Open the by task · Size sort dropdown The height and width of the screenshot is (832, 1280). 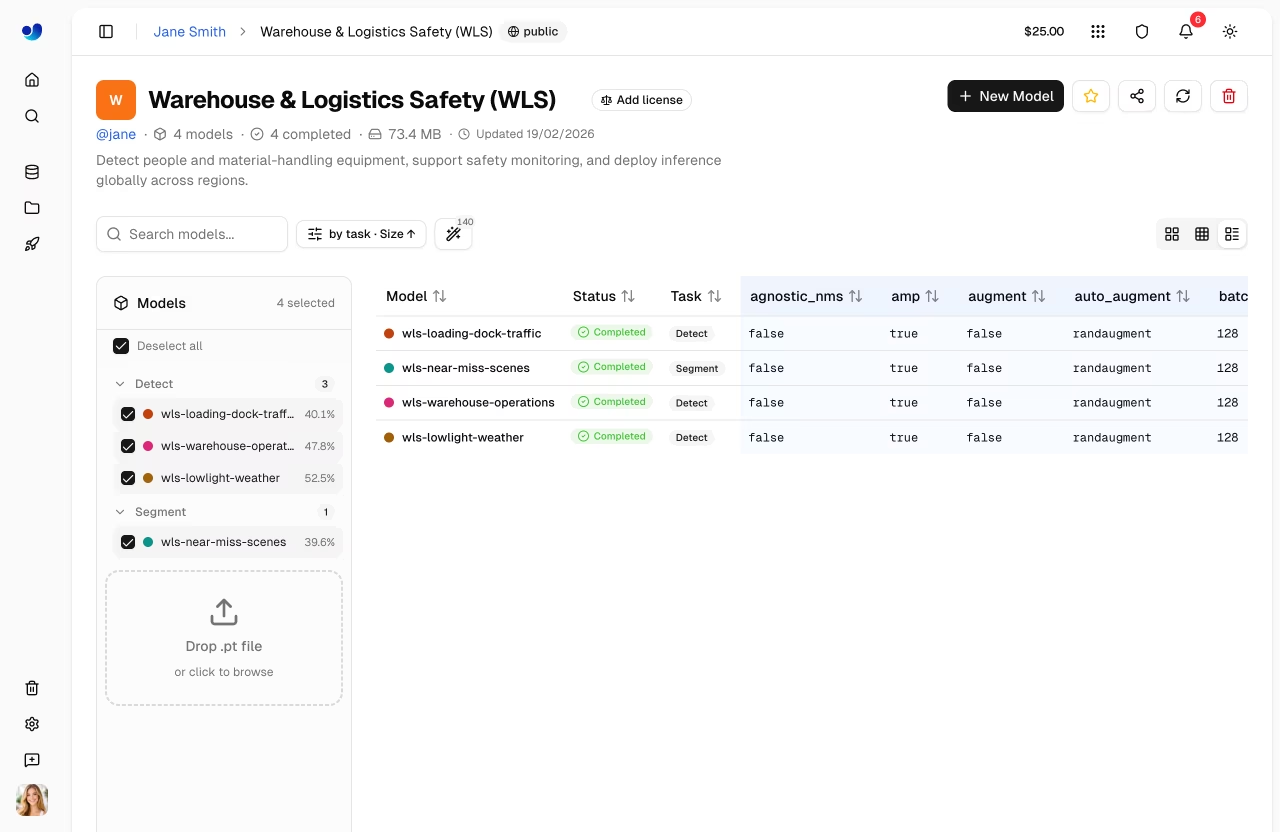[x=361, y=234]
